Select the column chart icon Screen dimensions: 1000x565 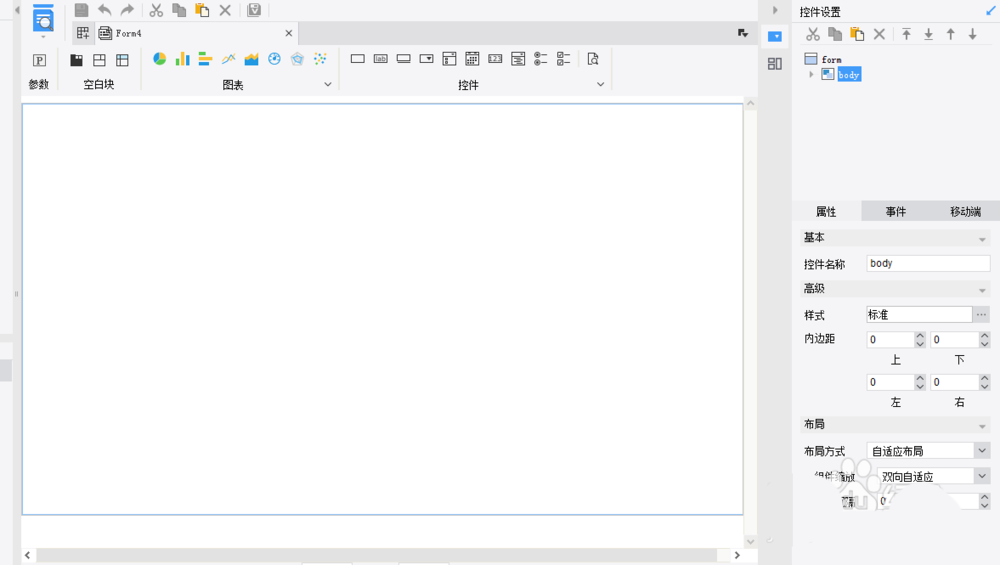click(x=182, y=59)
